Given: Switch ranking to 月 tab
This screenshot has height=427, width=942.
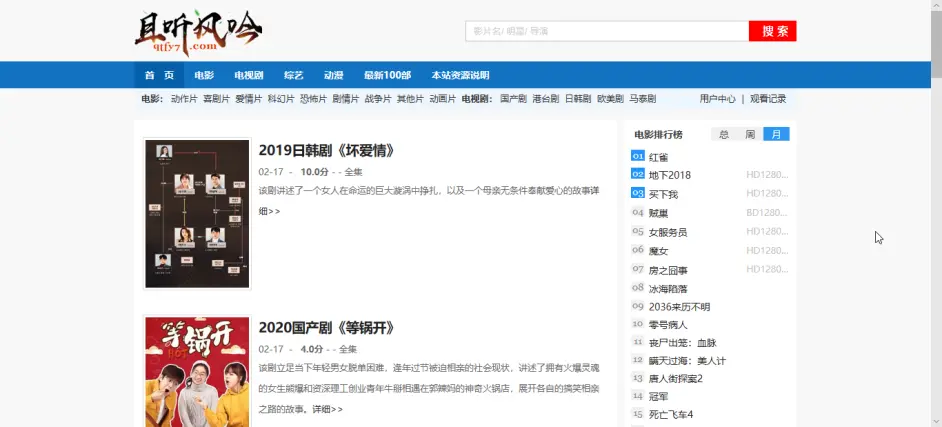Looking at the screenshot, I should click(x=776, y=135).
